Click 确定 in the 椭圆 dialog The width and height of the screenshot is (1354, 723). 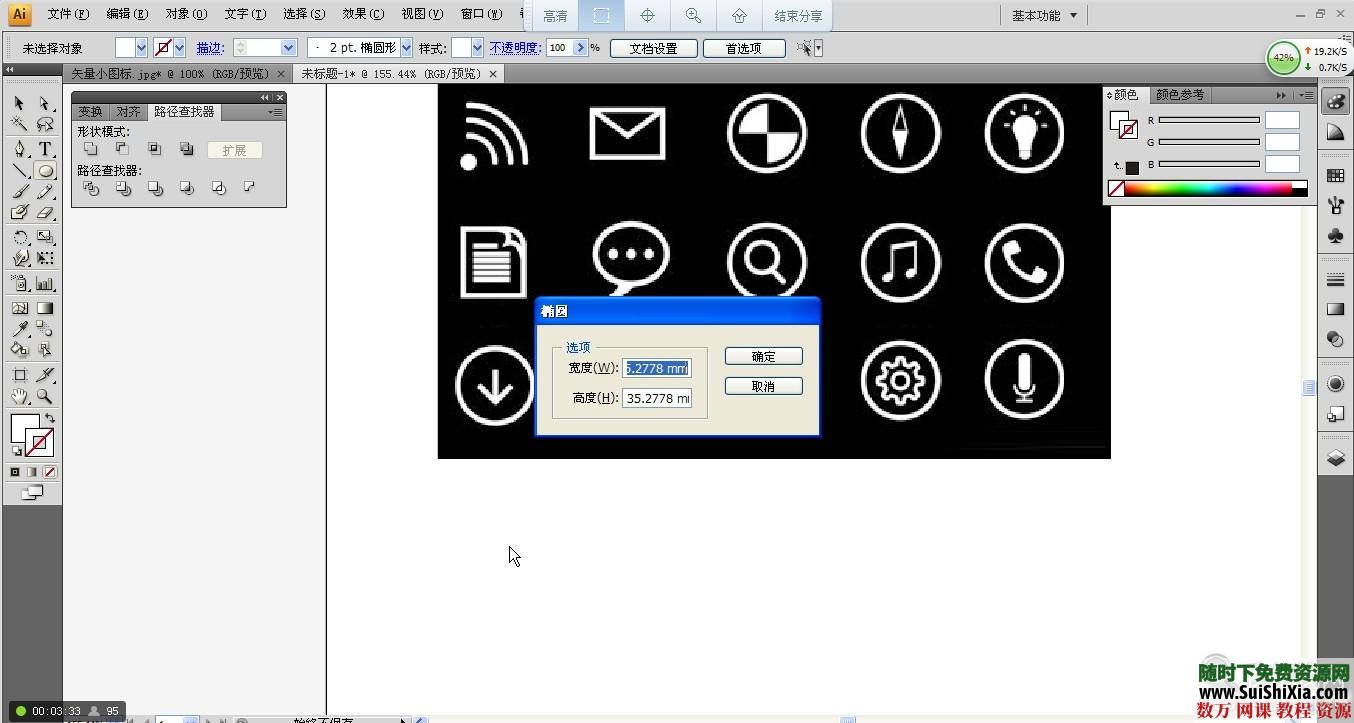click(764, 356)
